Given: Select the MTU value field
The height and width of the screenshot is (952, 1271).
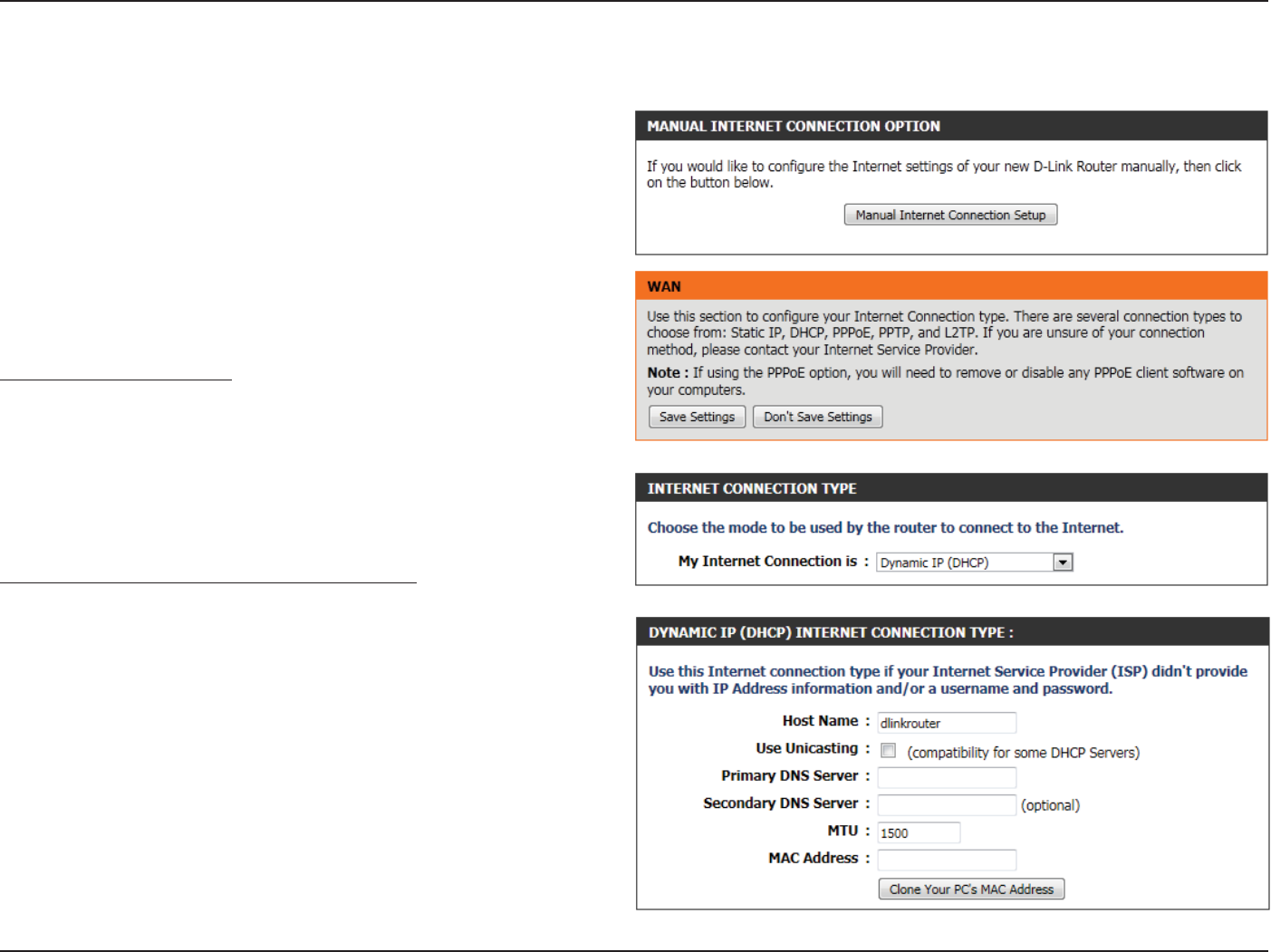Looking at the screenshot, I should (919, 832).
